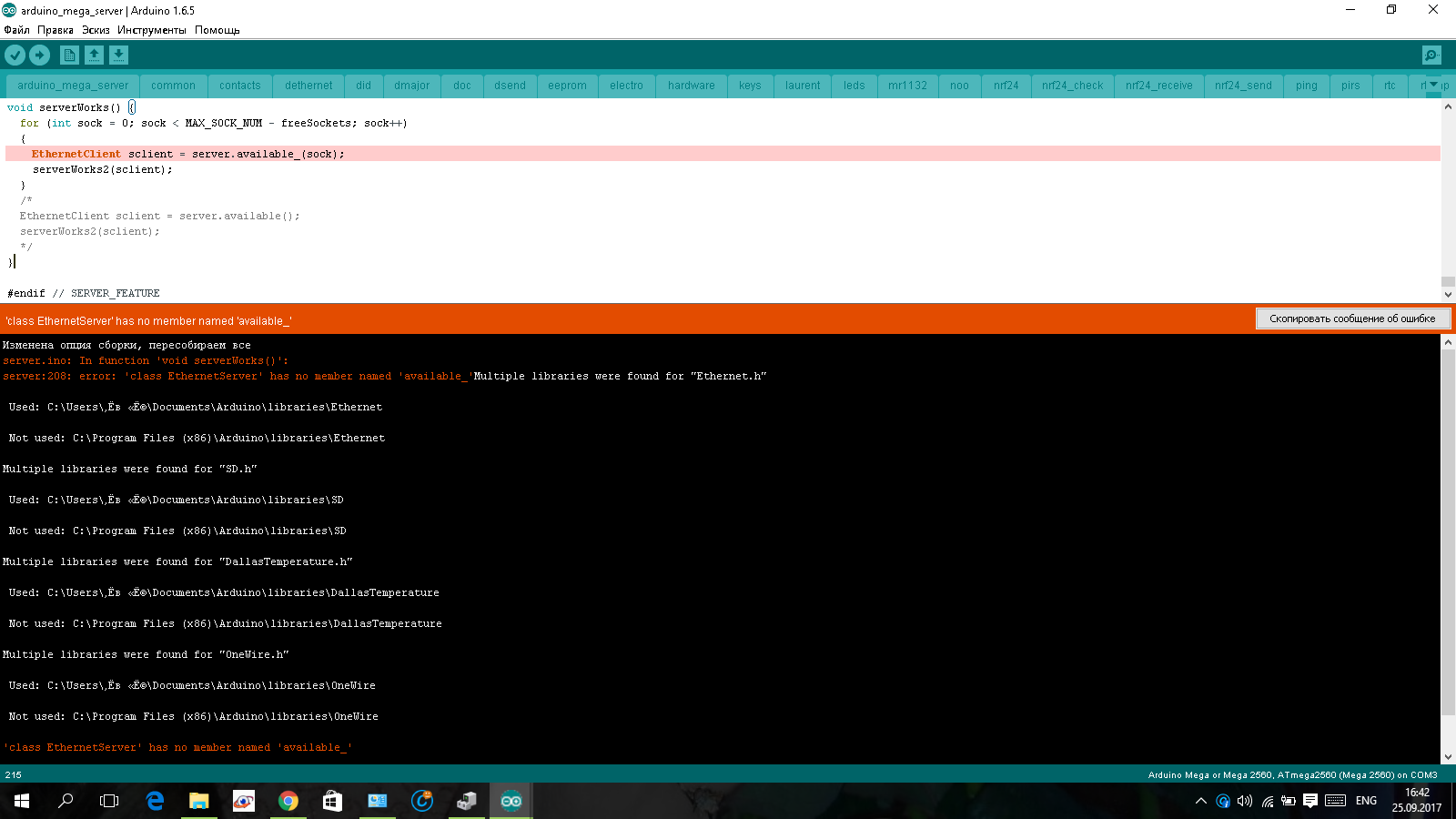
Task: Open the Serial Monitor magnifier icon
Action: pos(1431,56)
